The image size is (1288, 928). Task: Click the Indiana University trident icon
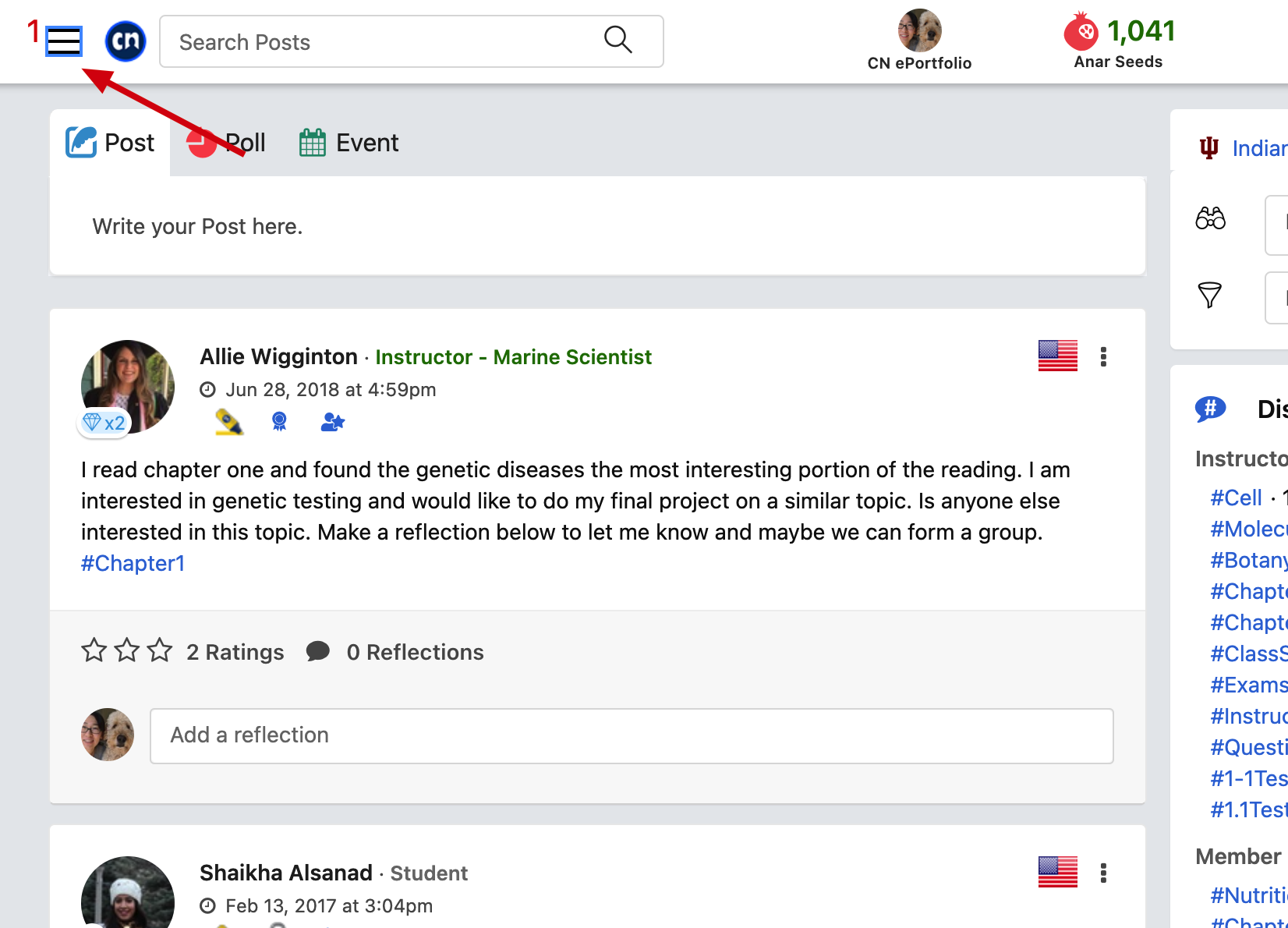click(1209, 147)
